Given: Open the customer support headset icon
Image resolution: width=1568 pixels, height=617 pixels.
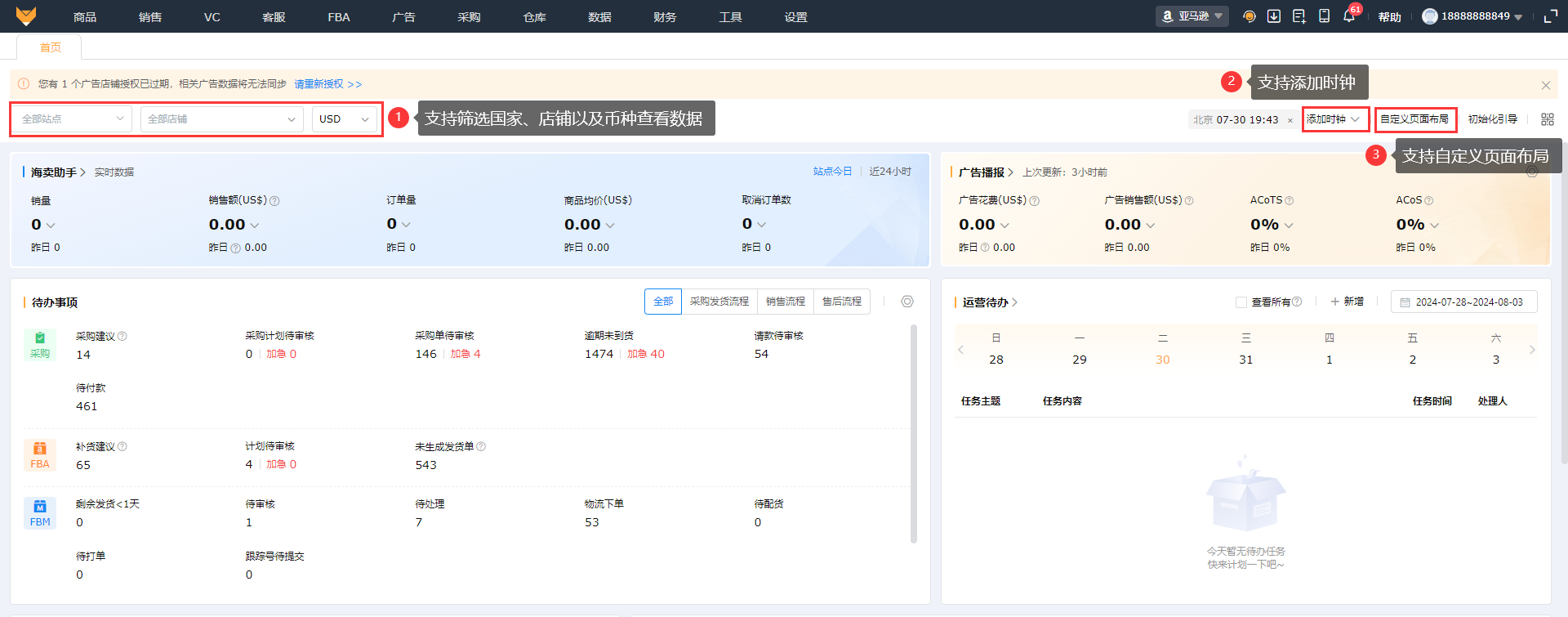Looking at the screenshot, I should (1249, 16).
